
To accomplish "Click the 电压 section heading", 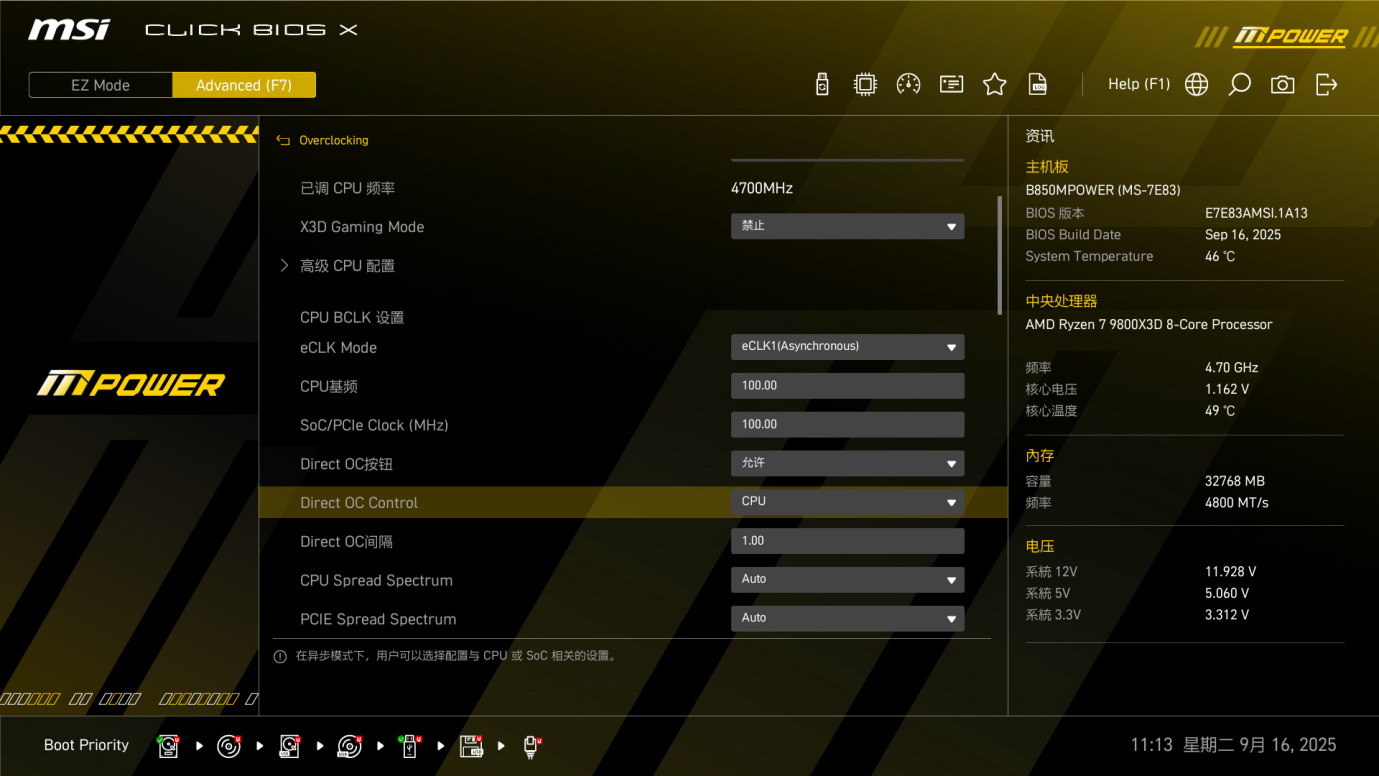I will pos(1040,547).
